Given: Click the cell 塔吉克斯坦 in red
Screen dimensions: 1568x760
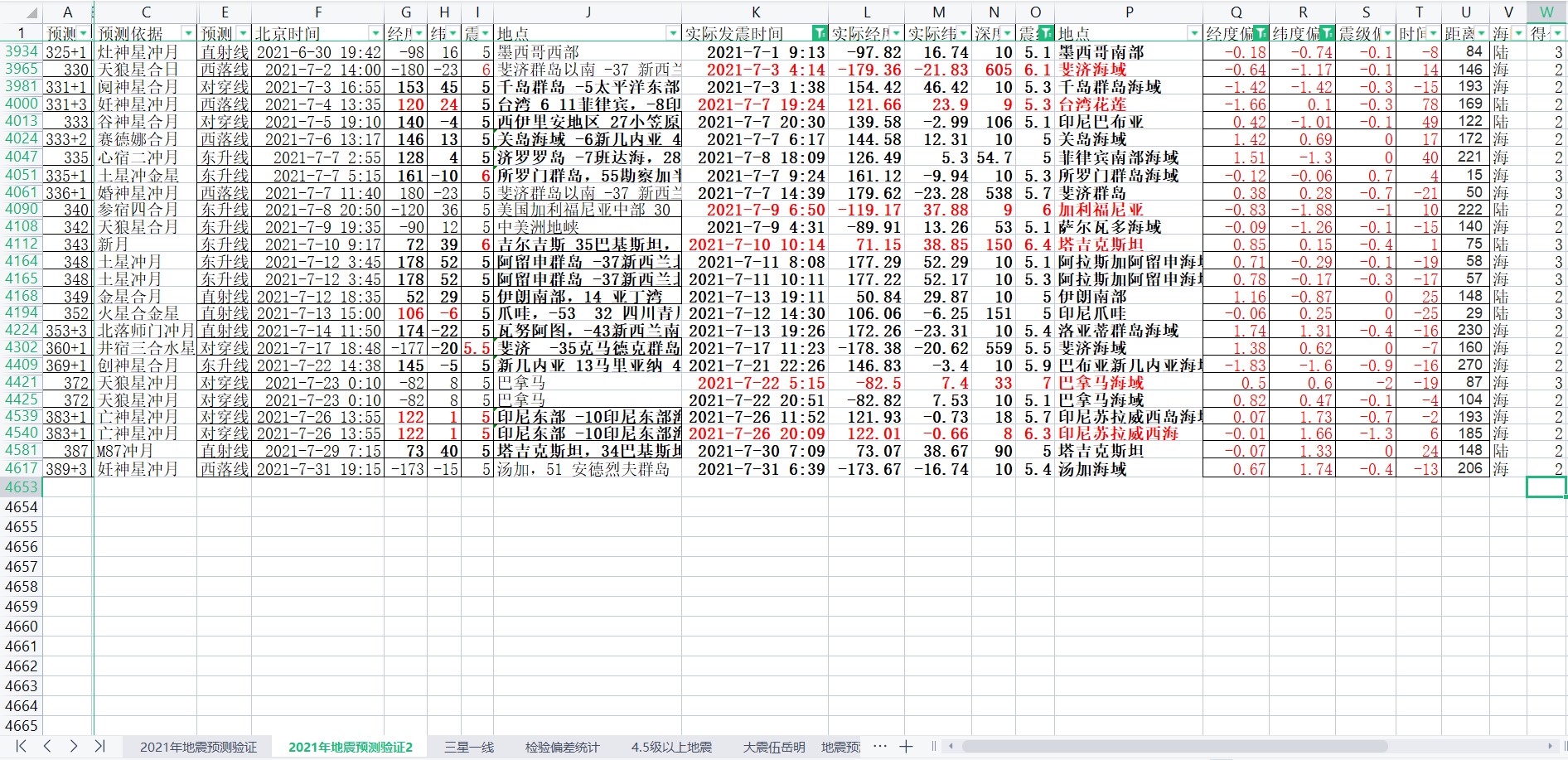Looking at the screenshot, I should [1129, 244].
